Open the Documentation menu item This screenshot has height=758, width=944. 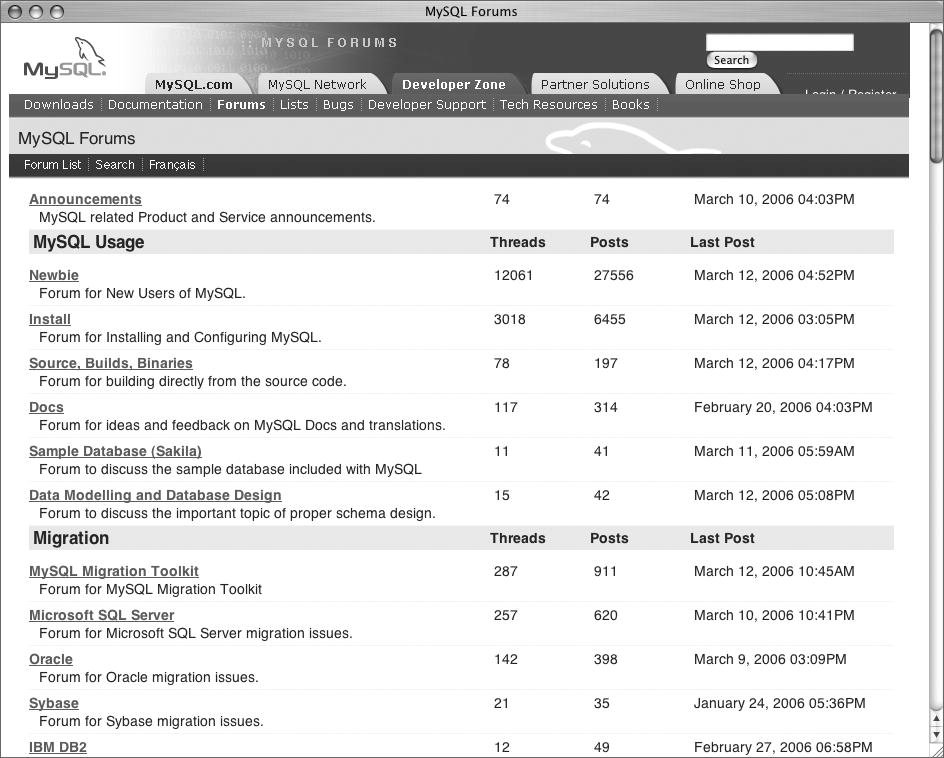pos(155,105)
